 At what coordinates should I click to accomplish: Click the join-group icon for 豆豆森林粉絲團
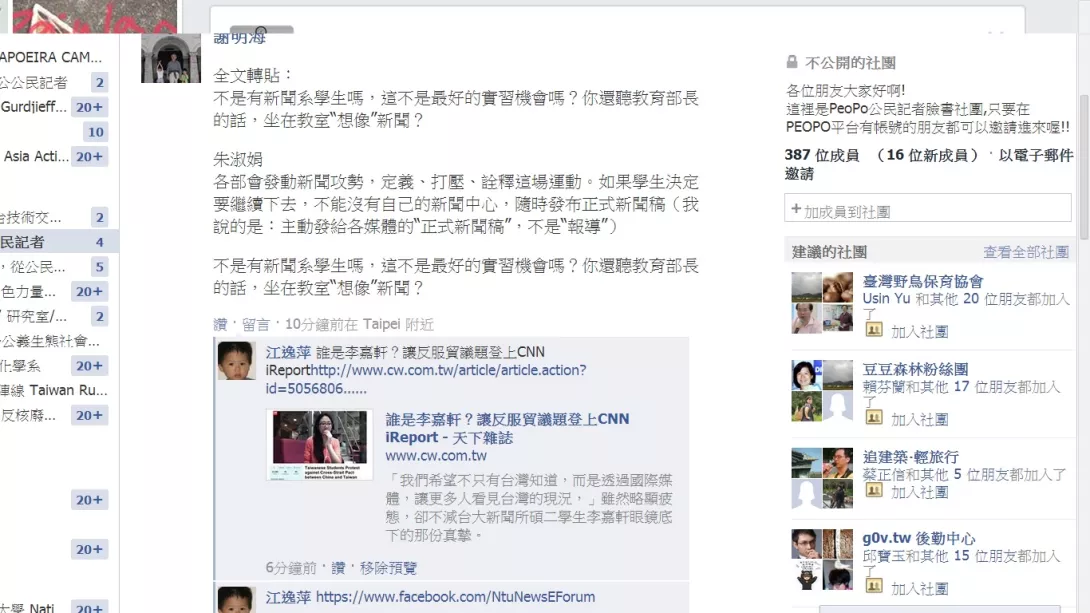(874, 417)
